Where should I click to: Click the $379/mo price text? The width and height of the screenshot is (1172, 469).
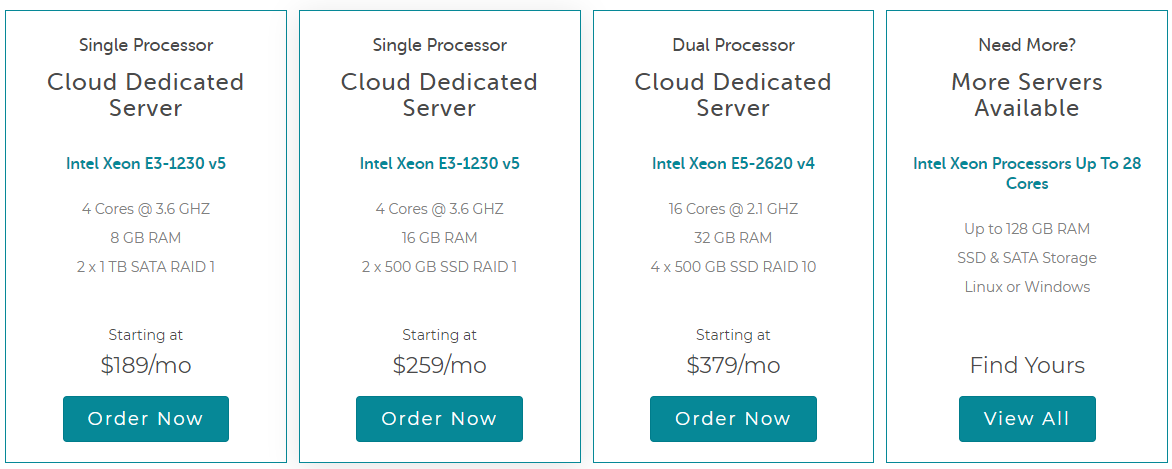point(733,365)
